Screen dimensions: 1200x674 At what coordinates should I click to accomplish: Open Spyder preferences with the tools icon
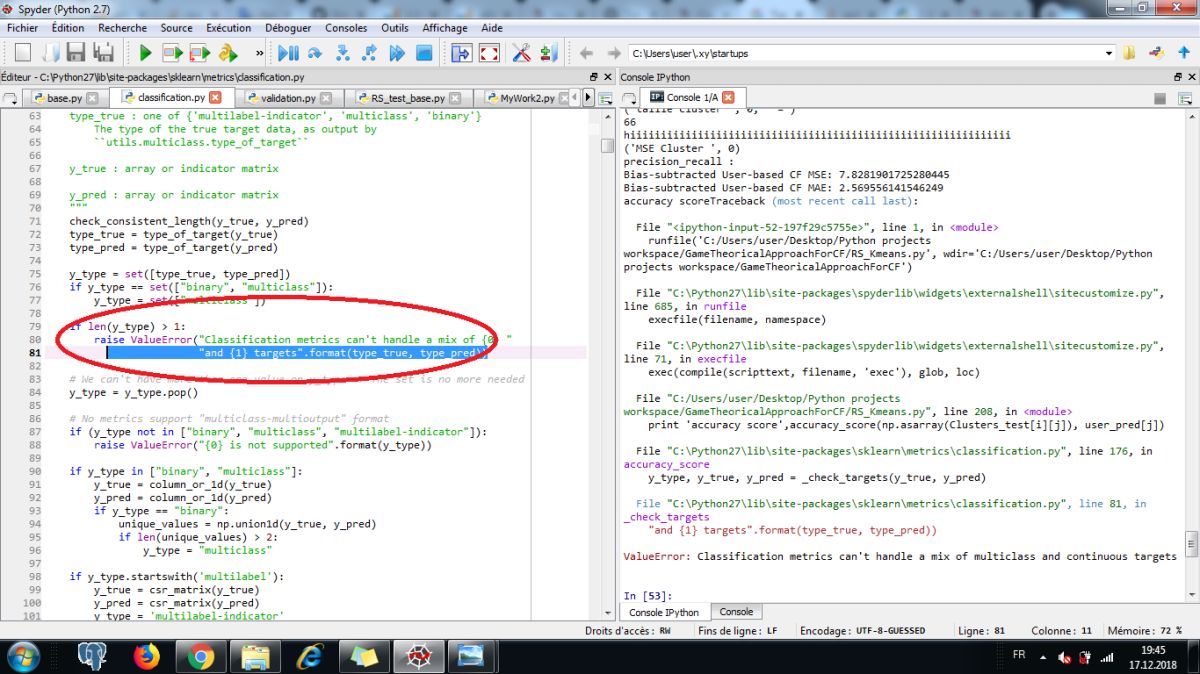tap(522, 52)
